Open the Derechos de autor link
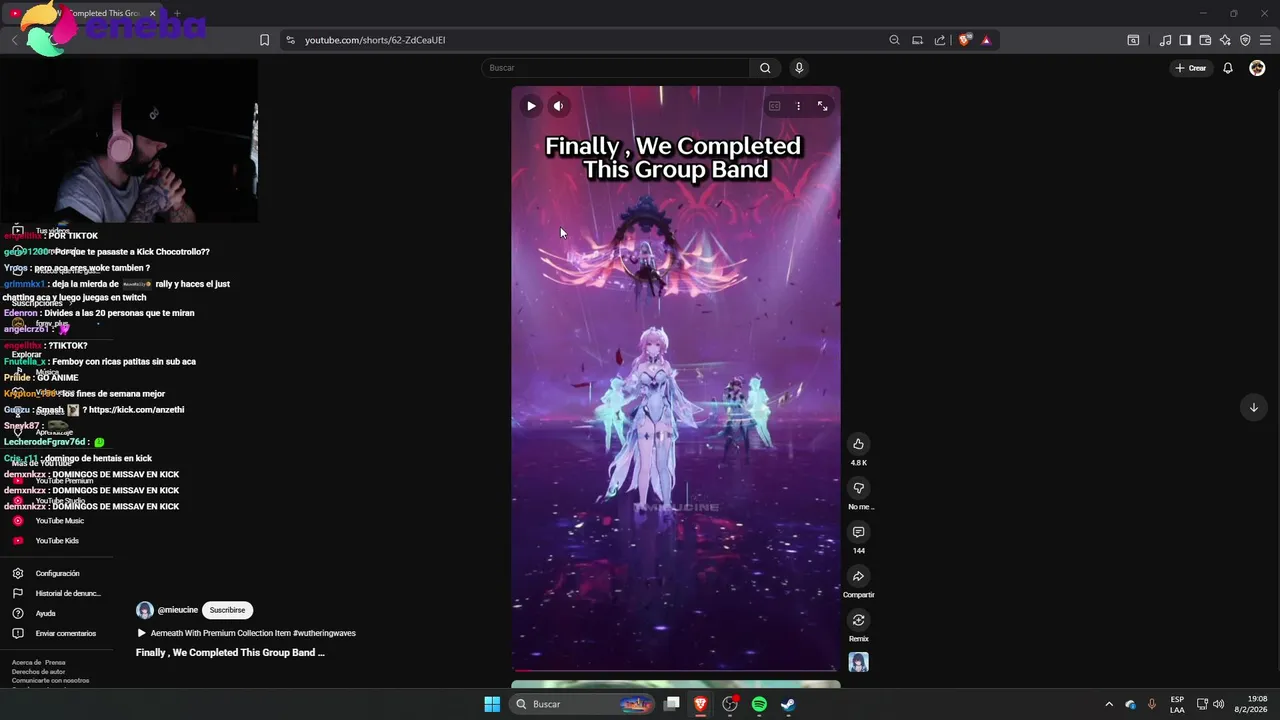1280x720 pixels. click(x=38, y=672)
